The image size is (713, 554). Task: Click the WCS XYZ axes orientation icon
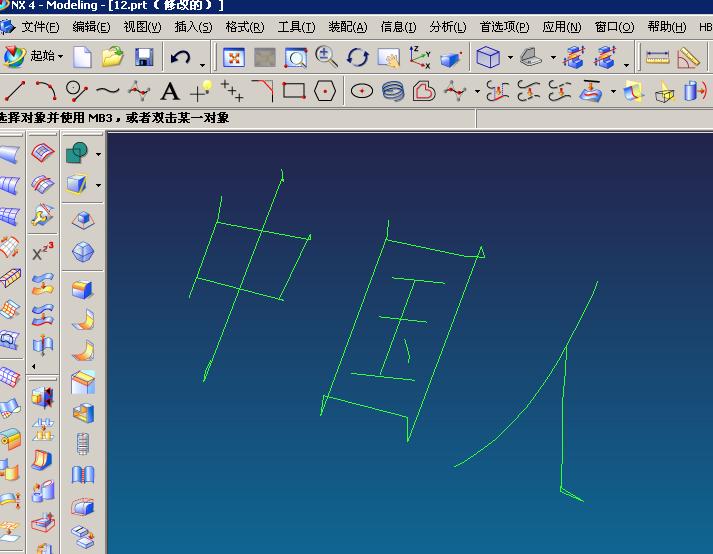coord(419,57)
